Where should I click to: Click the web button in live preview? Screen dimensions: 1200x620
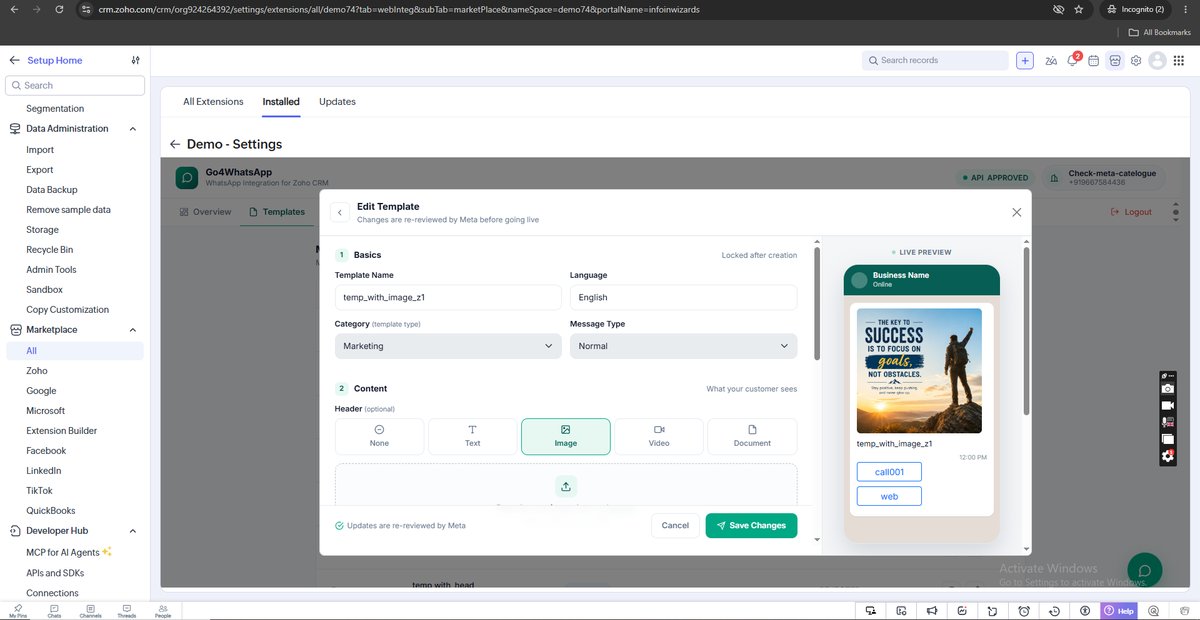pos(889,496)
